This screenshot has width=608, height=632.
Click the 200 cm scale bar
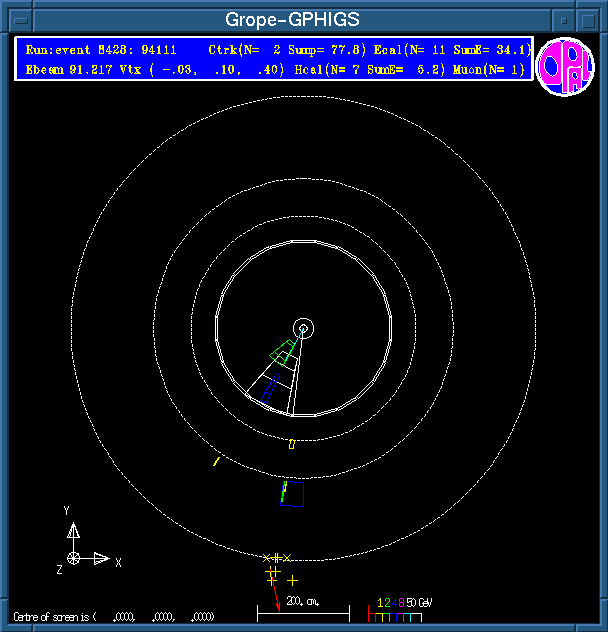pos(303,612)
